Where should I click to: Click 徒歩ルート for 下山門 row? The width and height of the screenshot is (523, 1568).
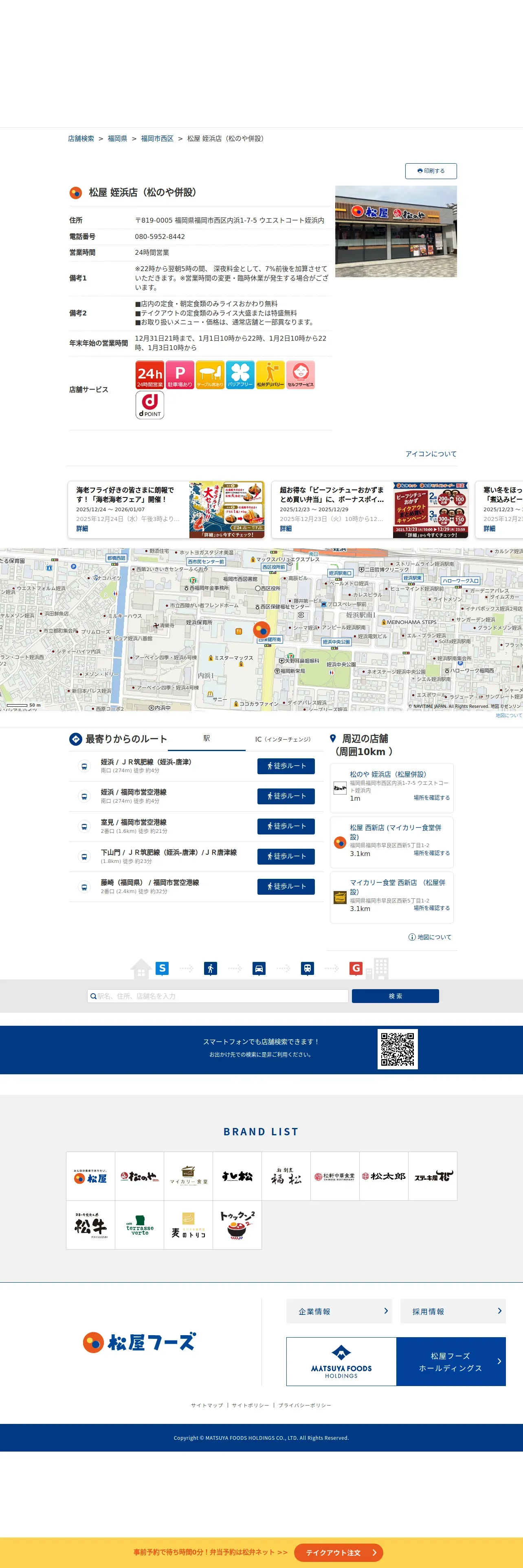[x=286, y=856]
